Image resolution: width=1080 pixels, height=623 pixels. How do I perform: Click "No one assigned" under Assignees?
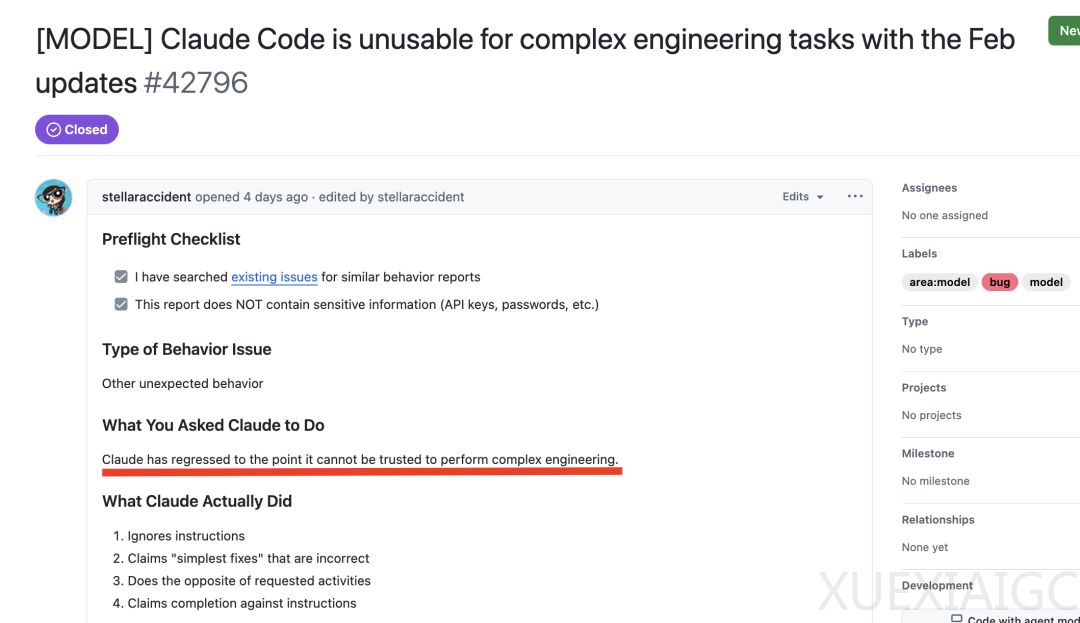[944, 215]
